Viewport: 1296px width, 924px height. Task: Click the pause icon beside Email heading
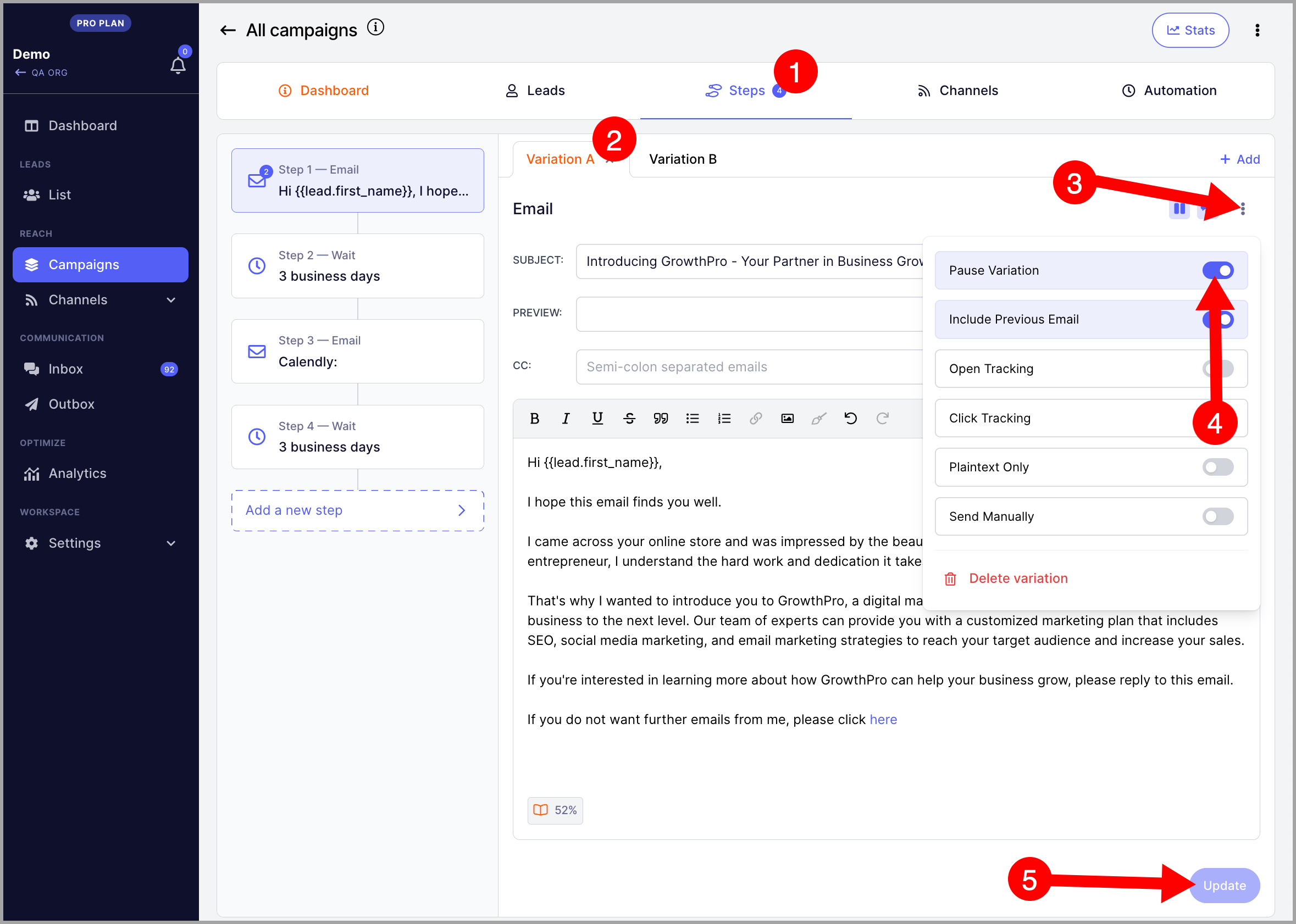pos(1179,209)
